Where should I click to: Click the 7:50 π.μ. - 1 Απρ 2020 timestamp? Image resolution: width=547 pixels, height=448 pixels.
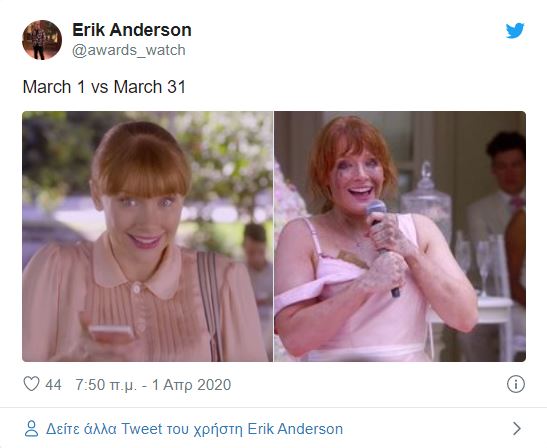tap(153, 385)
